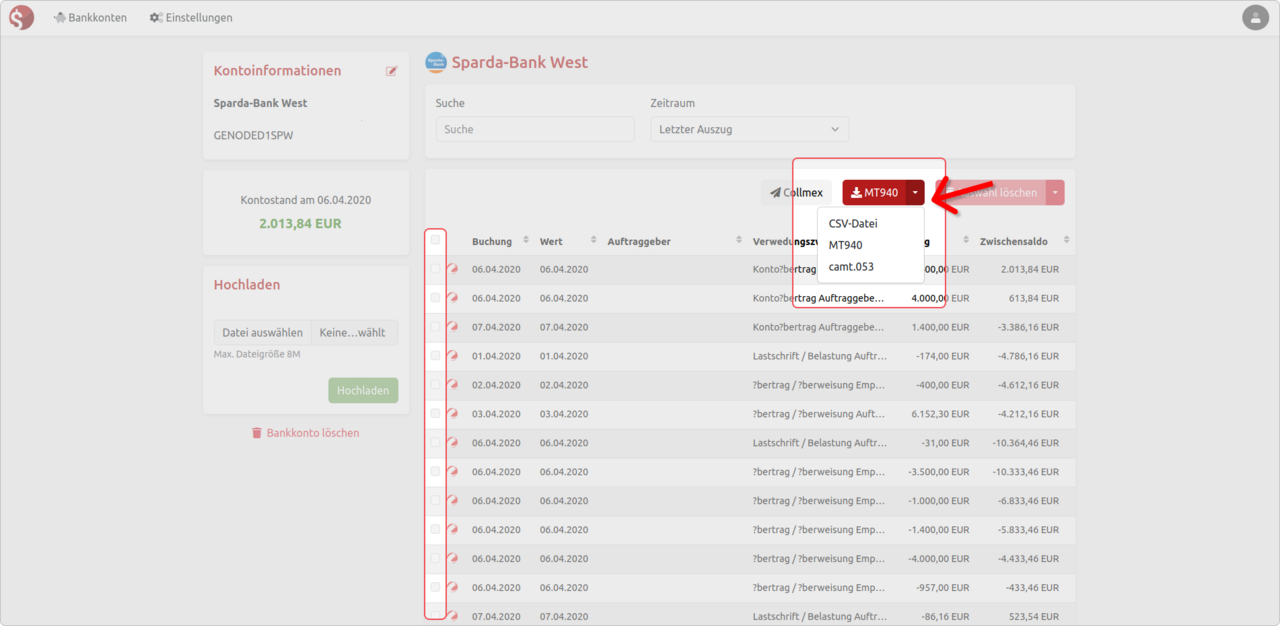Toggle the MT940 export dropdown arrow
The image size is (1280, 626).
[x=914, y=193]
